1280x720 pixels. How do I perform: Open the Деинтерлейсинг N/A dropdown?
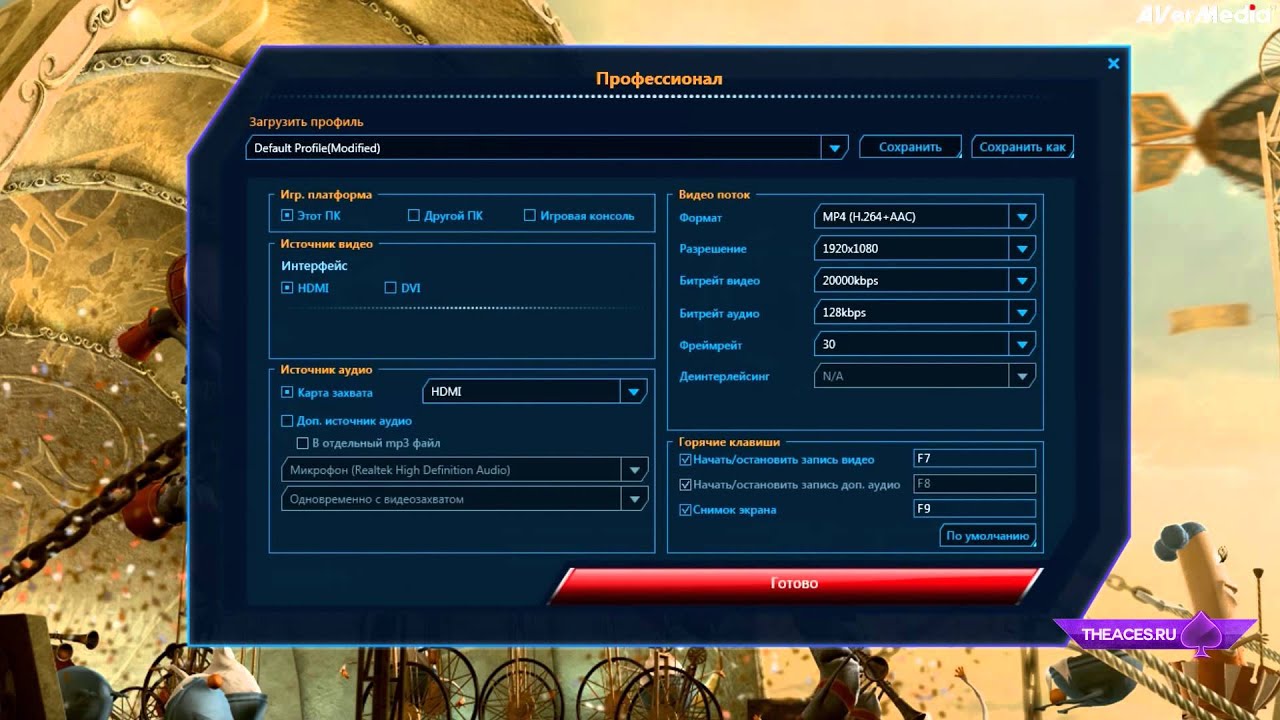[x=925, y=377]
